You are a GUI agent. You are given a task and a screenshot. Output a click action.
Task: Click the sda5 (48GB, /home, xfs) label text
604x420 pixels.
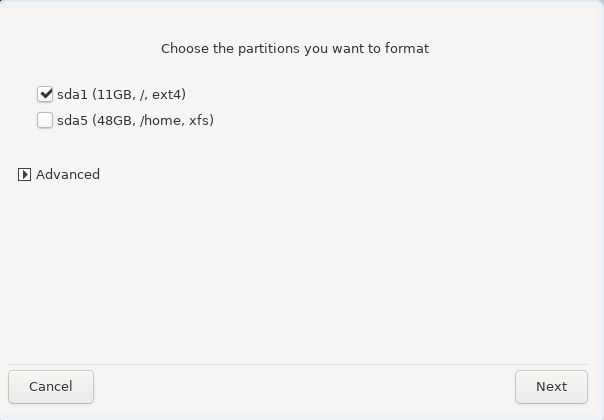[x=135, y=120]
